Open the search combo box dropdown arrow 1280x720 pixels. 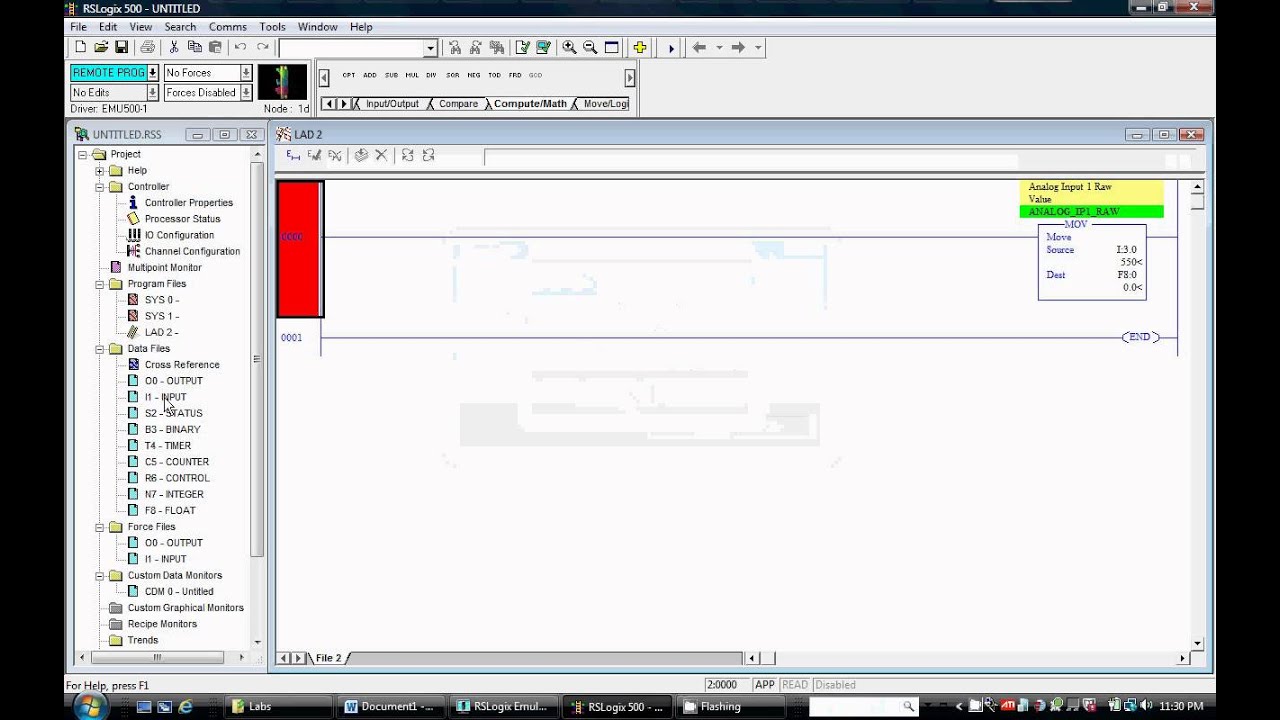point(431,47)
